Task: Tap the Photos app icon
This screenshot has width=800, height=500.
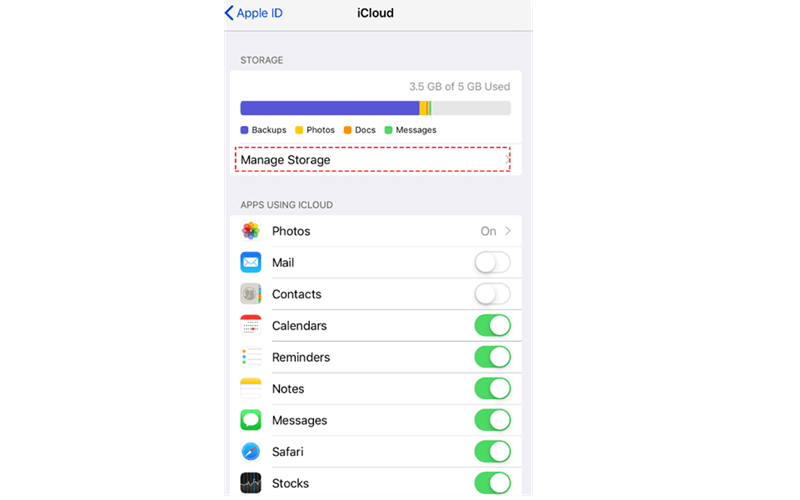Action: tap(251, 231)
